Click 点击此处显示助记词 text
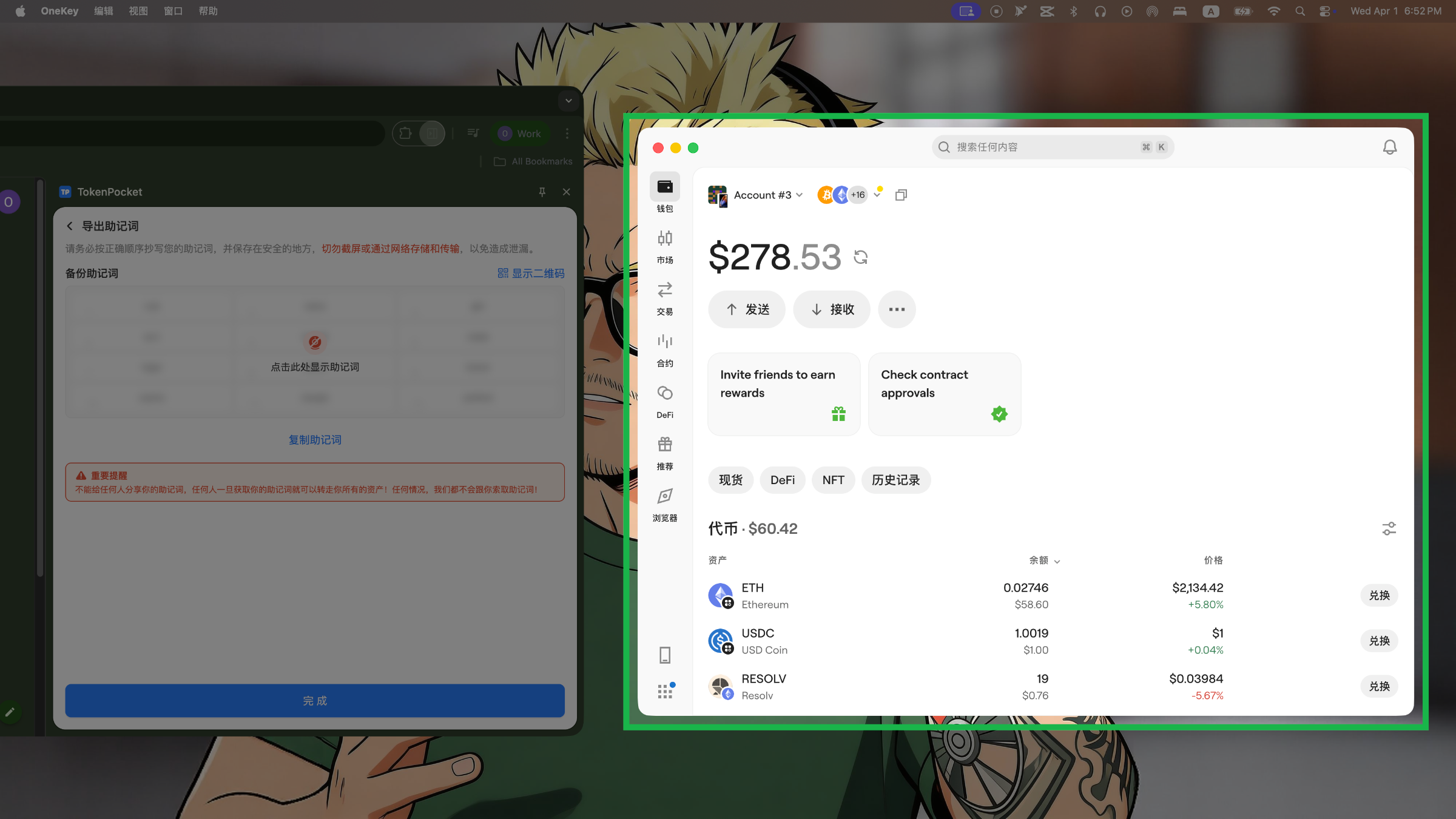 tap(315, 367)
